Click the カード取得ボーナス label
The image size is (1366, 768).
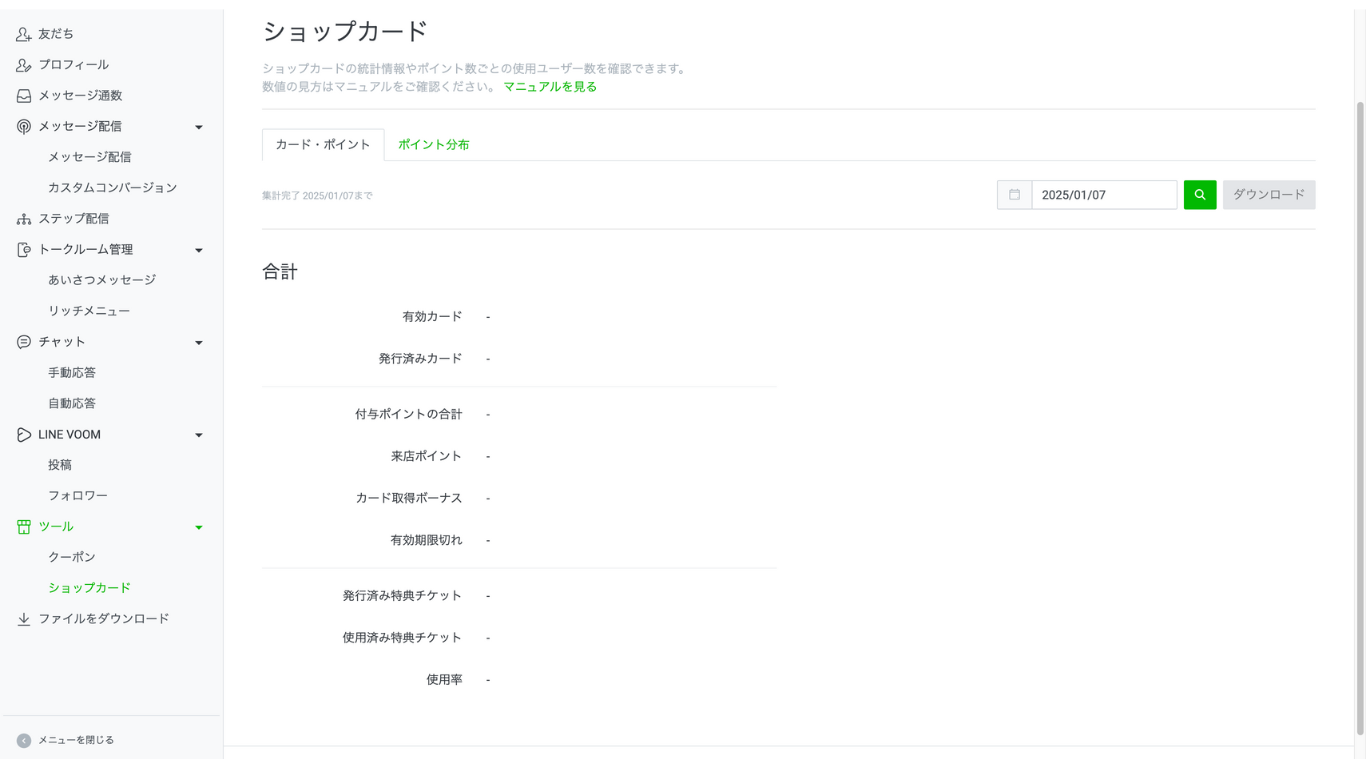coord(409,498)
